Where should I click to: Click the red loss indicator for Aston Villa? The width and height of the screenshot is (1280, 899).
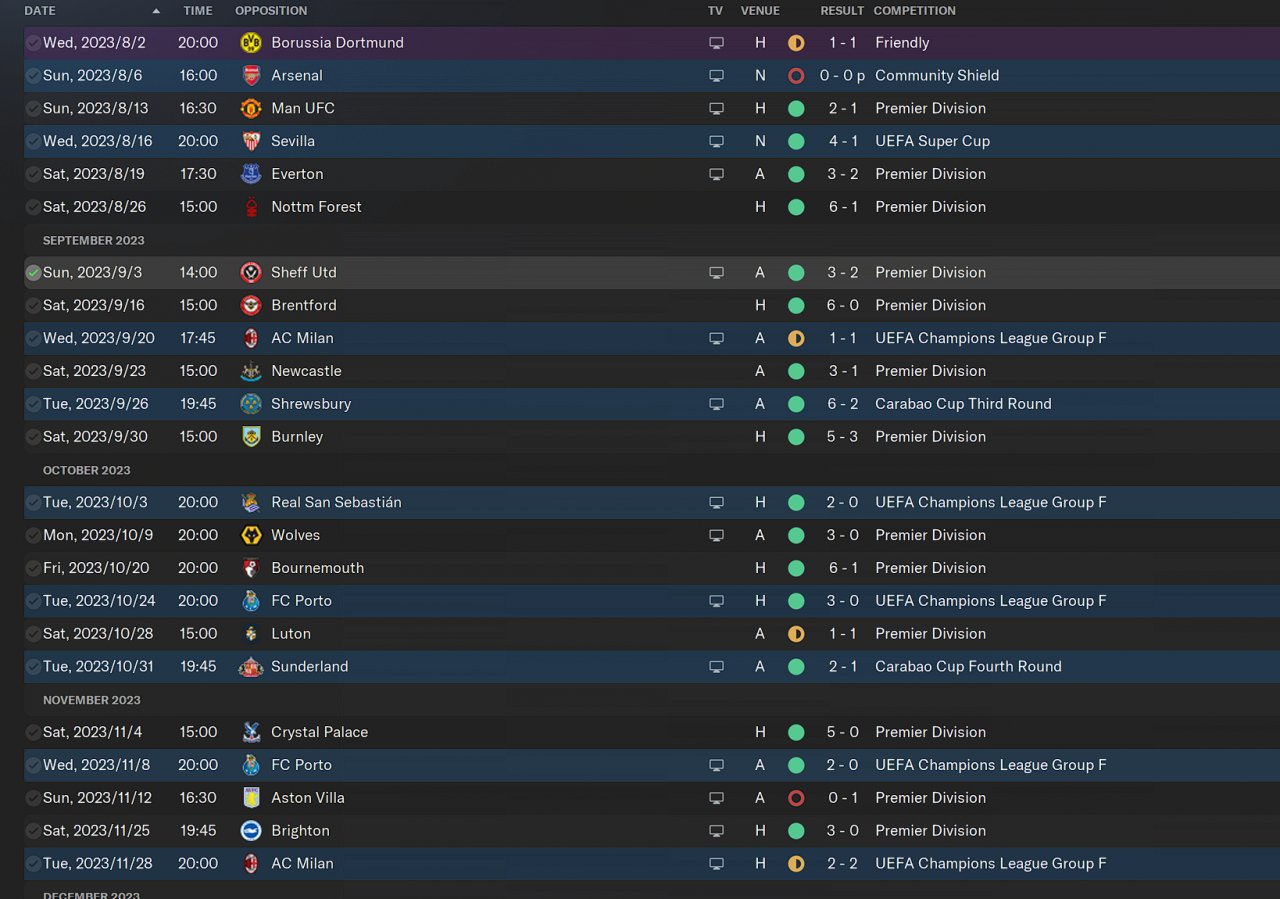point(796,798)
